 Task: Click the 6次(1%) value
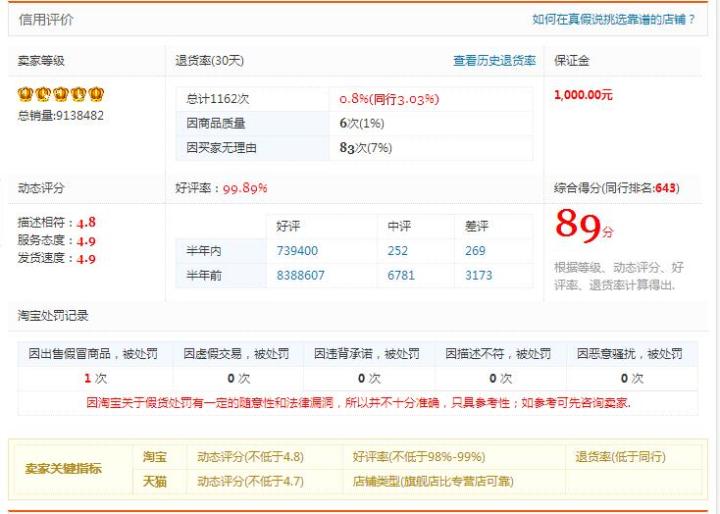tap(362, 123)
